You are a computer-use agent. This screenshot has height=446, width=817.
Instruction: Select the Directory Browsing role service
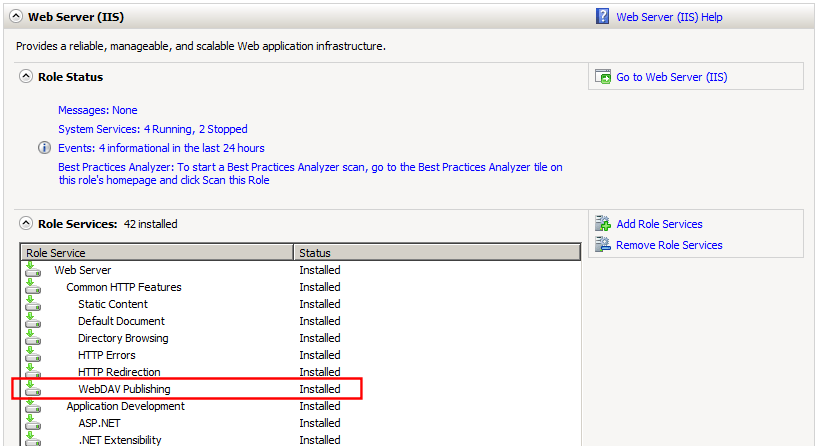click(x=123, y=338)
